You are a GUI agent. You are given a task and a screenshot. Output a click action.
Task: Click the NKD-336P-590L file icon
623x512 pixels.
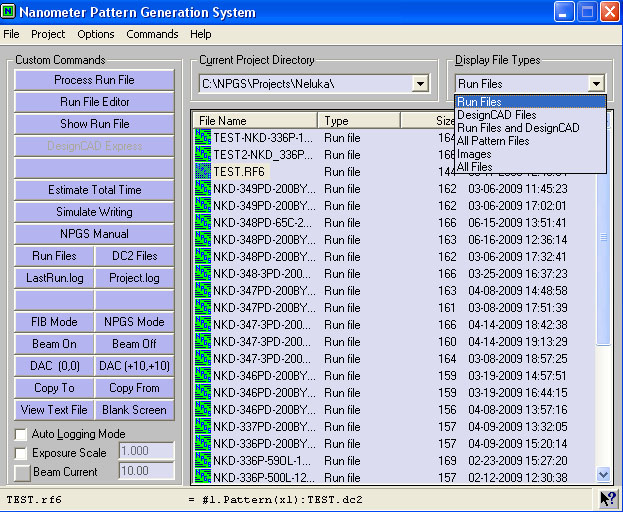(x=203, y=461)
